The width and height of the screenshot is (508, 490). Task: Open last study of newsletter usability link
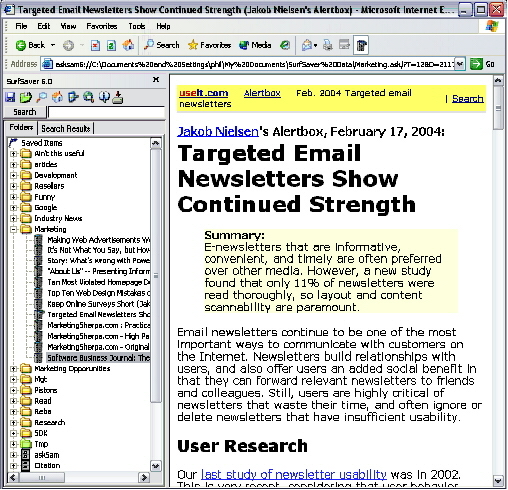coord(294,474)
